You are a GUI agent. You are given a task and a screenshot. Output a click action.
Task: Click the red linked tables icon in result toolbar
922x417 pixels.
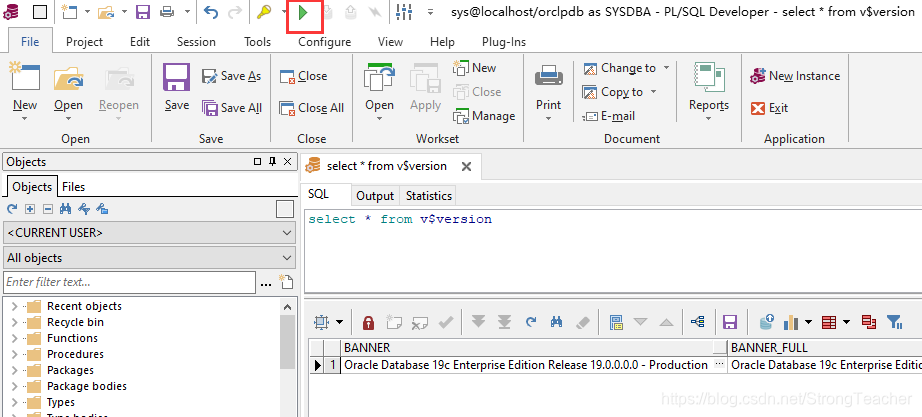click(869, 322)
